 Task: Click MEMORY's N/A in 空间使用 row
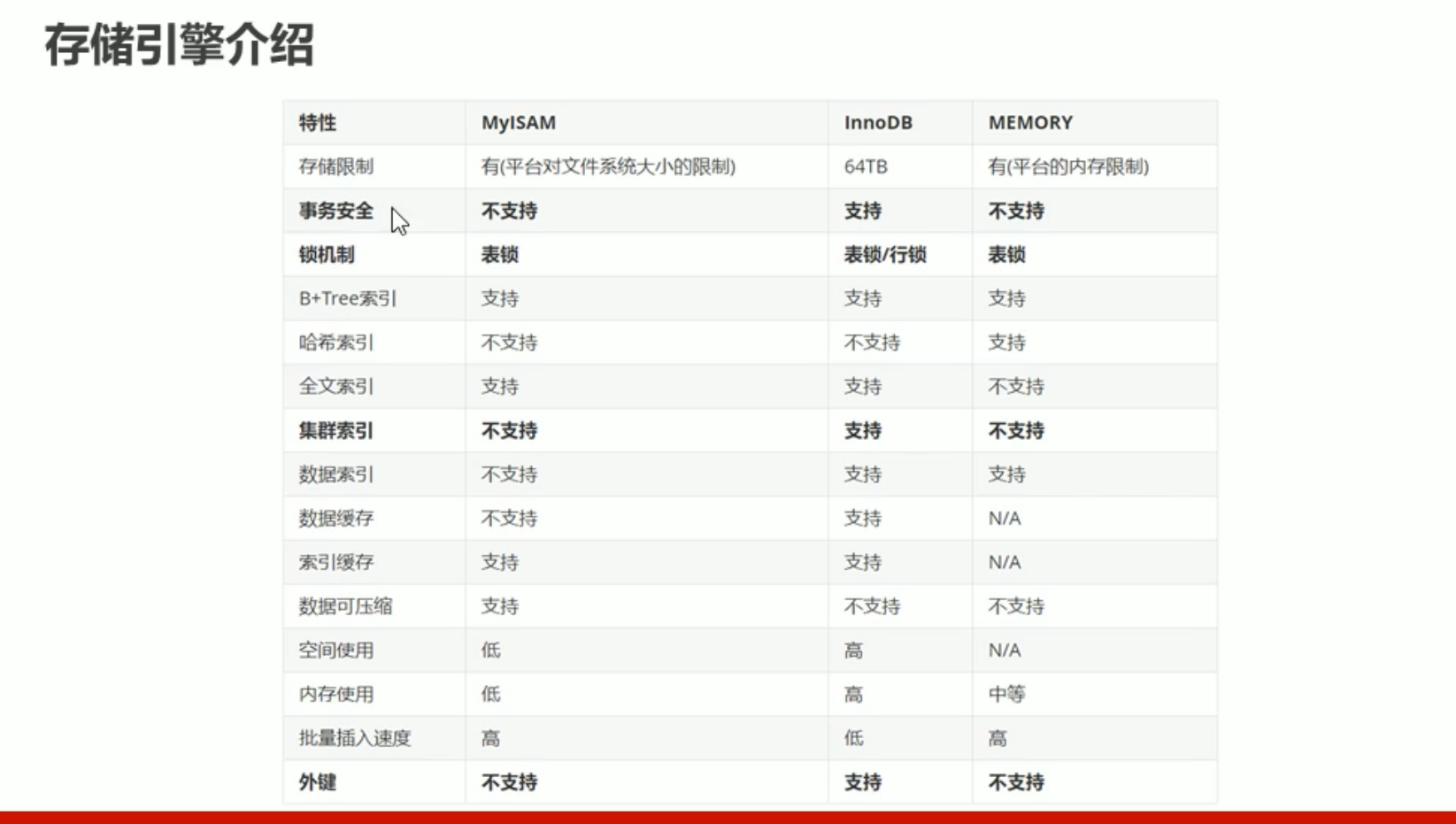coord(1005,650)
